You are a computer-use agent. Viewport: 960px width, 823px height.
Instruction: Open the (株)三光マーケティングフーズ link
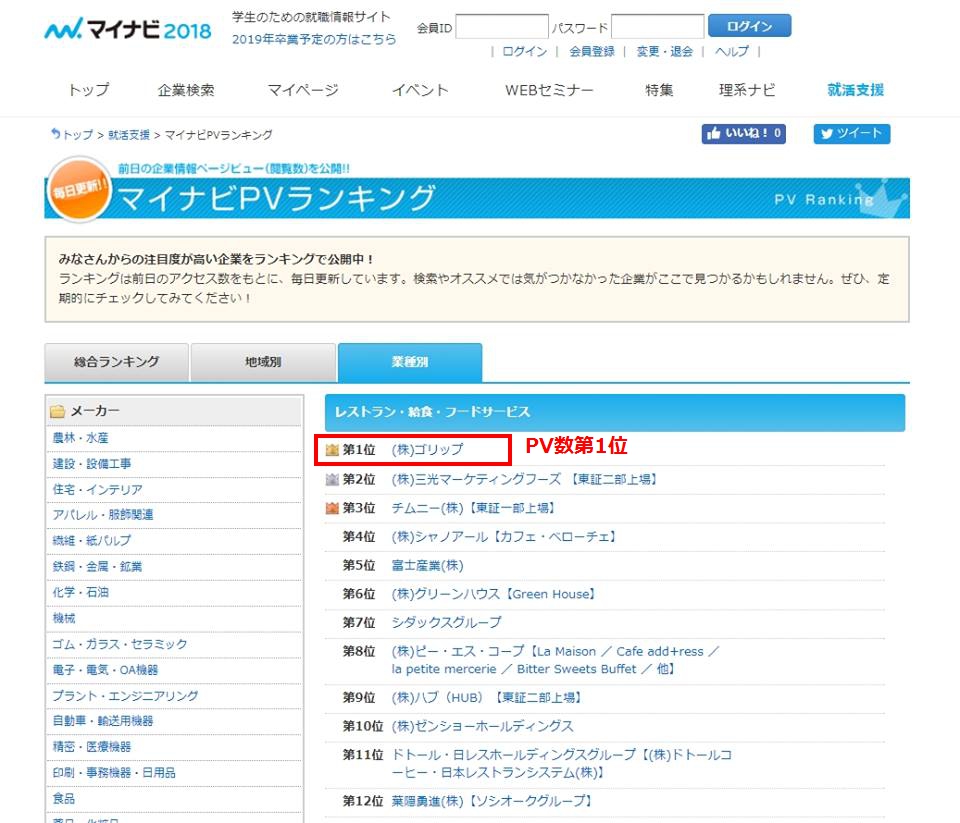coord(524,479)
